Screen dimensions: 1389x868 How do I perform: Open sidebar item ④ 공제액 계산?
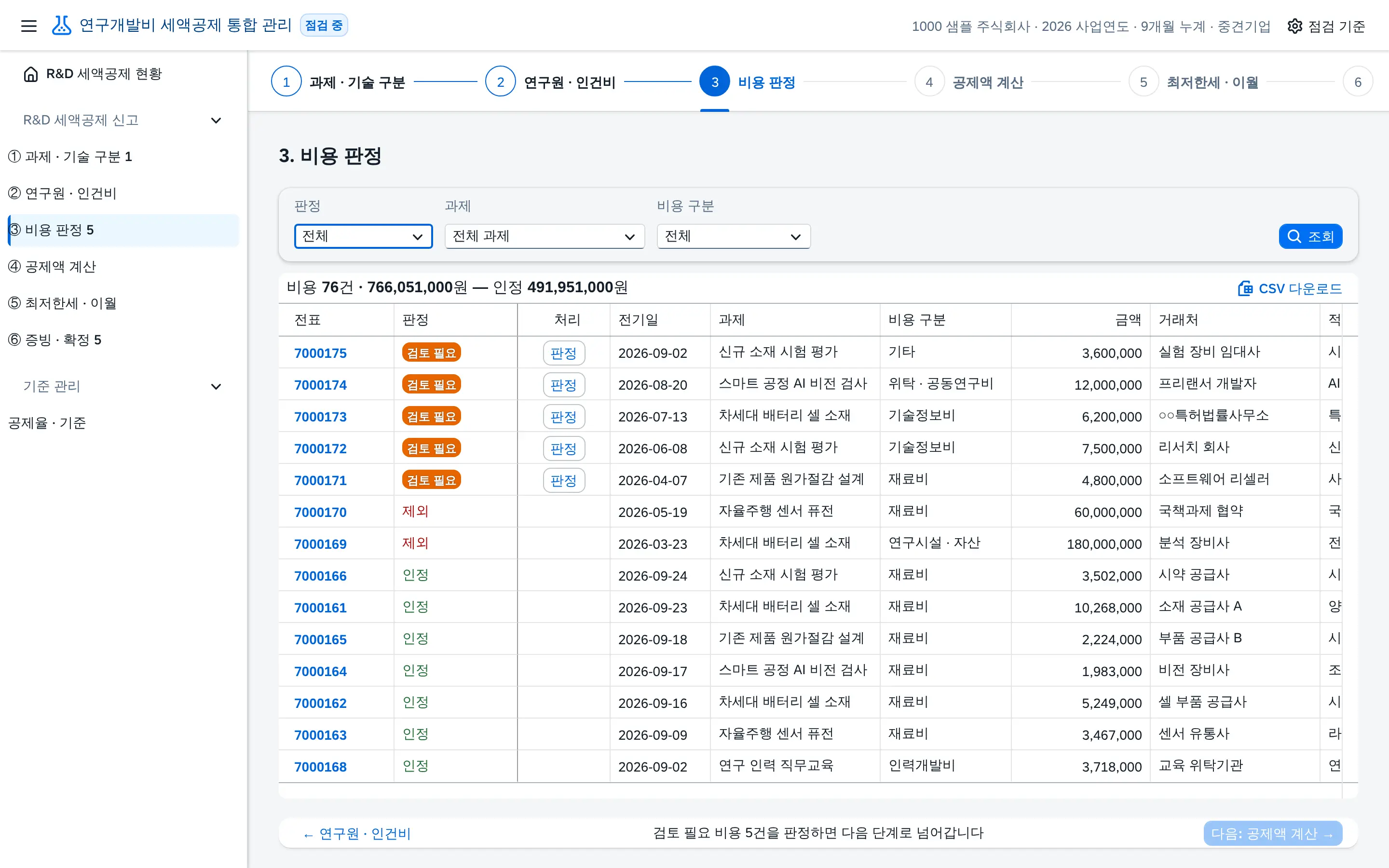click(x=123, y=267)
